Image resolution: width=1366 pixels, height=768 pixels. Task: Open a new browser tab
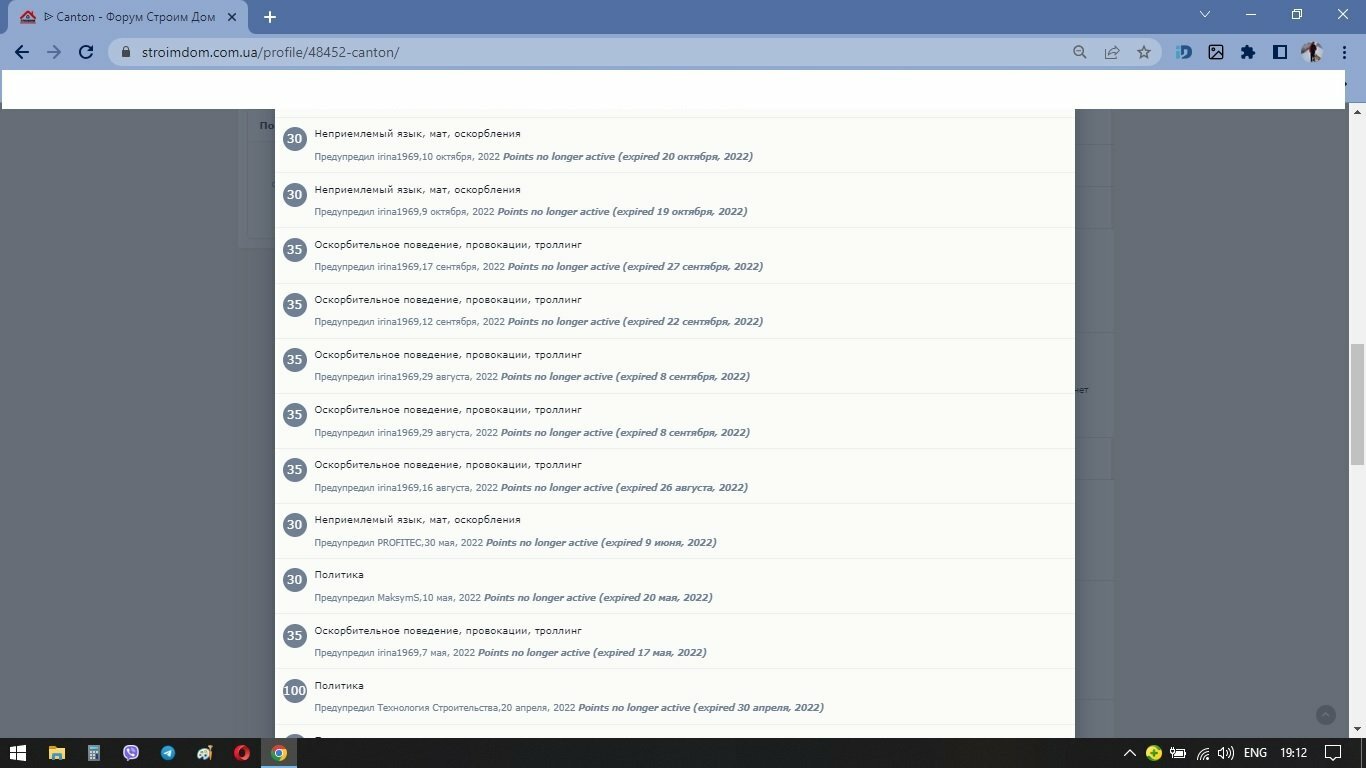[x=270, y=17]
